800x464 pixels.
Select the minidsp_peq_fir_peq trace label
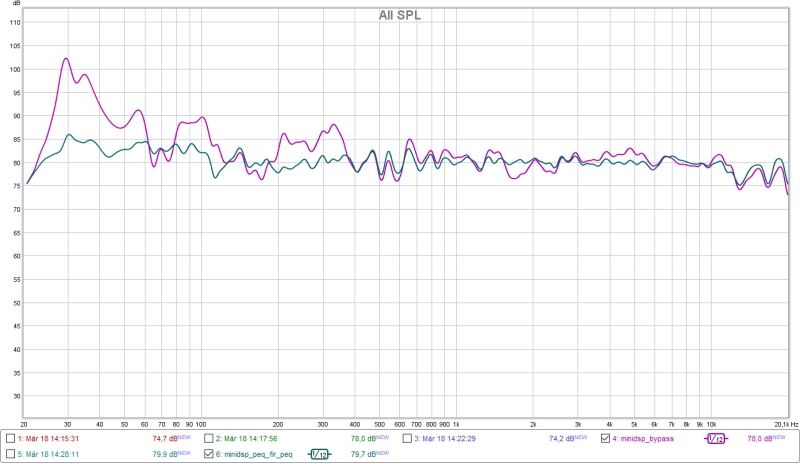(x=254, y=454)
